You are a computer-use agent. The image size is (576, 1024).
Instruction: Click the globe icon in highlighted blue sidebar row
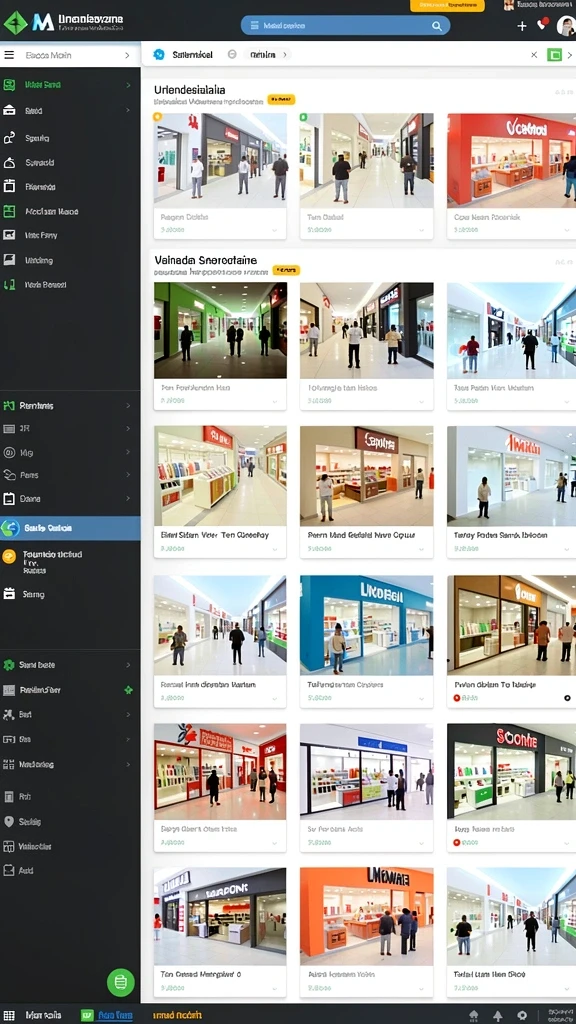pyautogui.click(x=10, y=528)
